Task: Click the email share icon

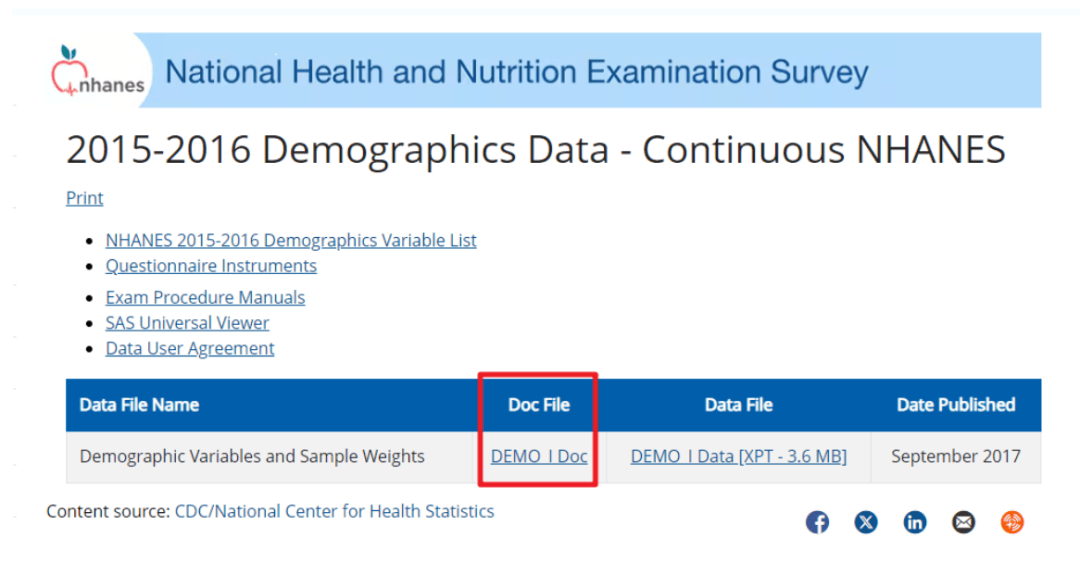Action: click(963, 522)
